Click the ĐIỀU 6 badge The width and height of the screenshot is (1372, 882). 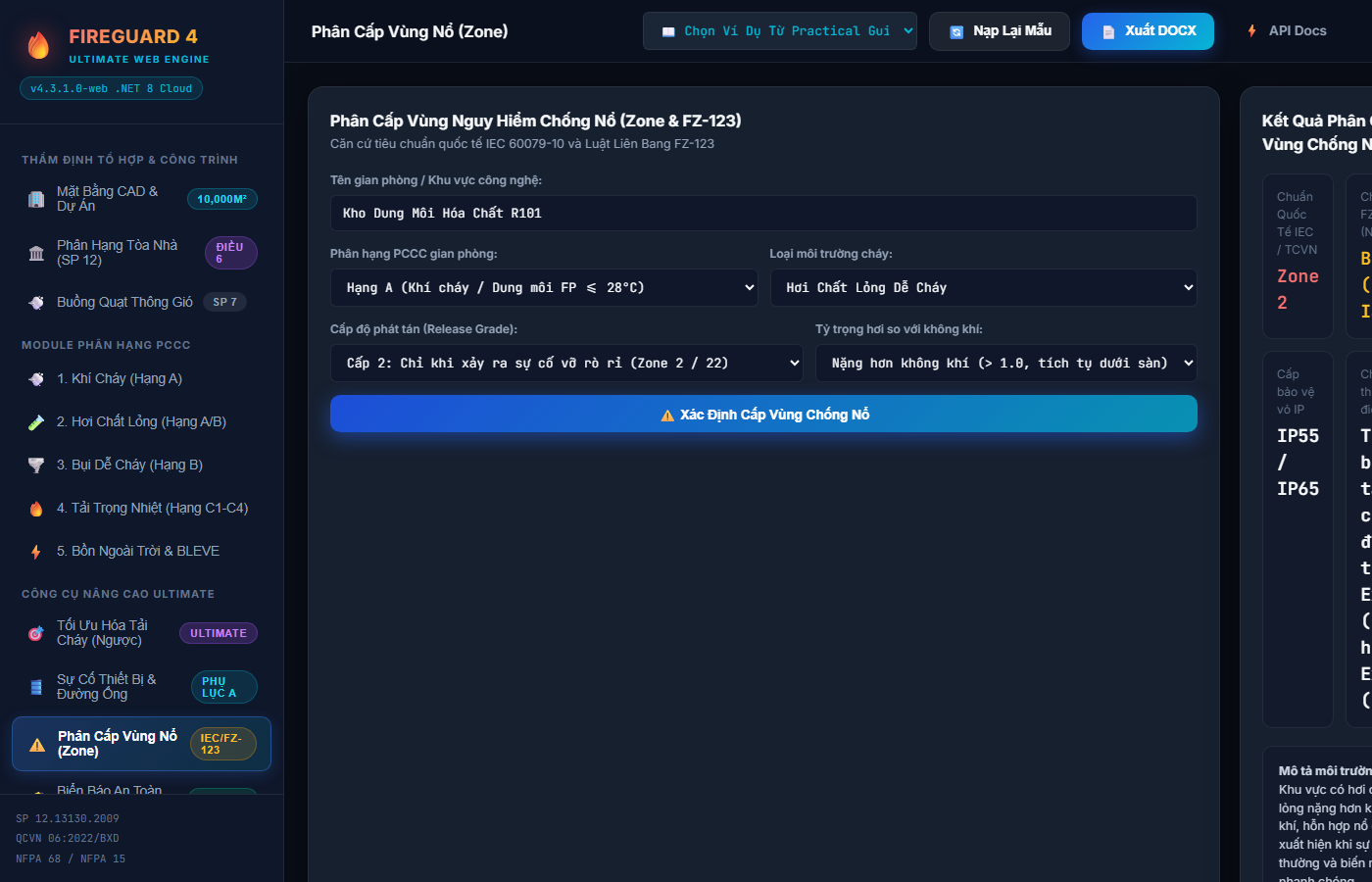tap(231, 253)
